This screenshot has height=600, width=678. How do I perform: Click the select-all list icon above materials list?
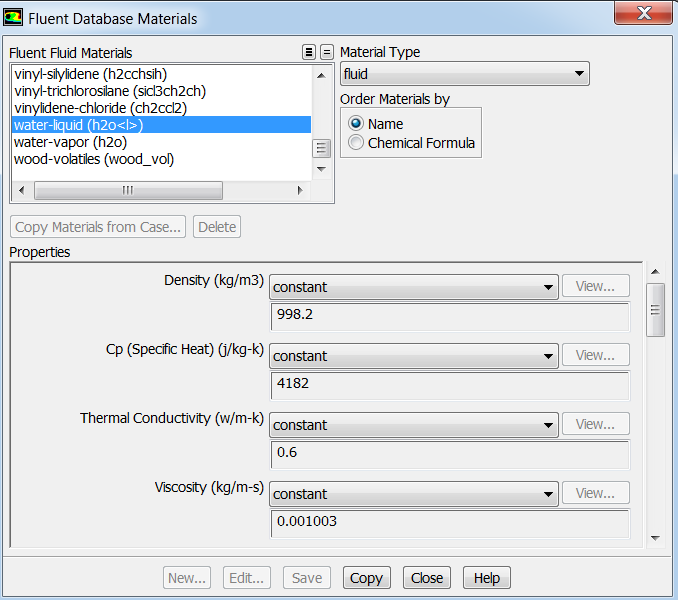pos(309,52)
